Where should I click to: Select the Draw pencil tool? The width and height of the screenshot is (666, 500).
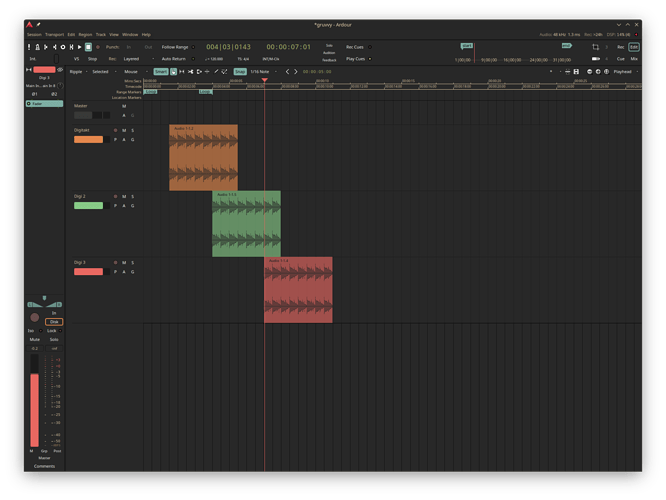tap(216, 72)
